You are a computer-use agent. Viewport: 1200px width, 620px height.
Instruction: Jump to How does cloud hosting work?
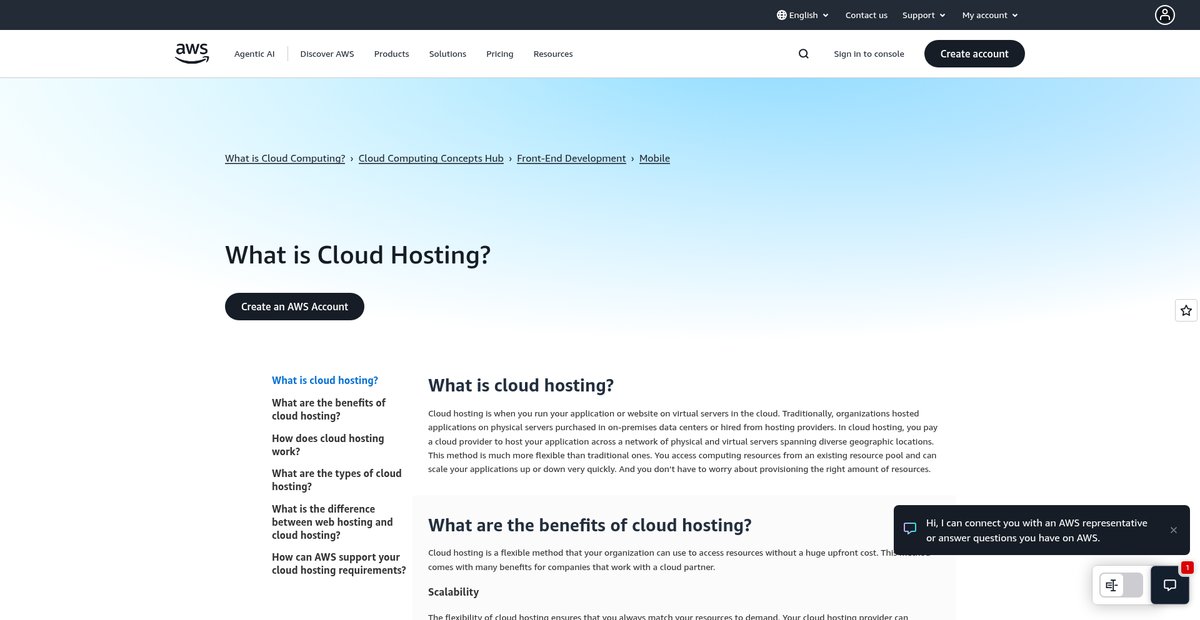[x=328, y=445]
